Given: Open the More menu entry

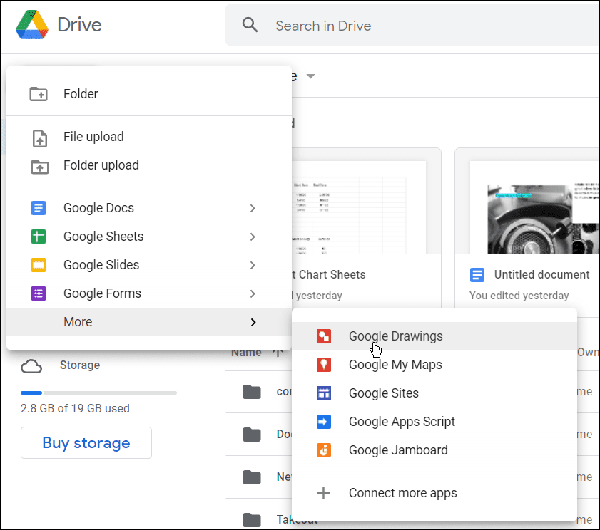Looking at the screenshot, I should click(x=149, y=322).
